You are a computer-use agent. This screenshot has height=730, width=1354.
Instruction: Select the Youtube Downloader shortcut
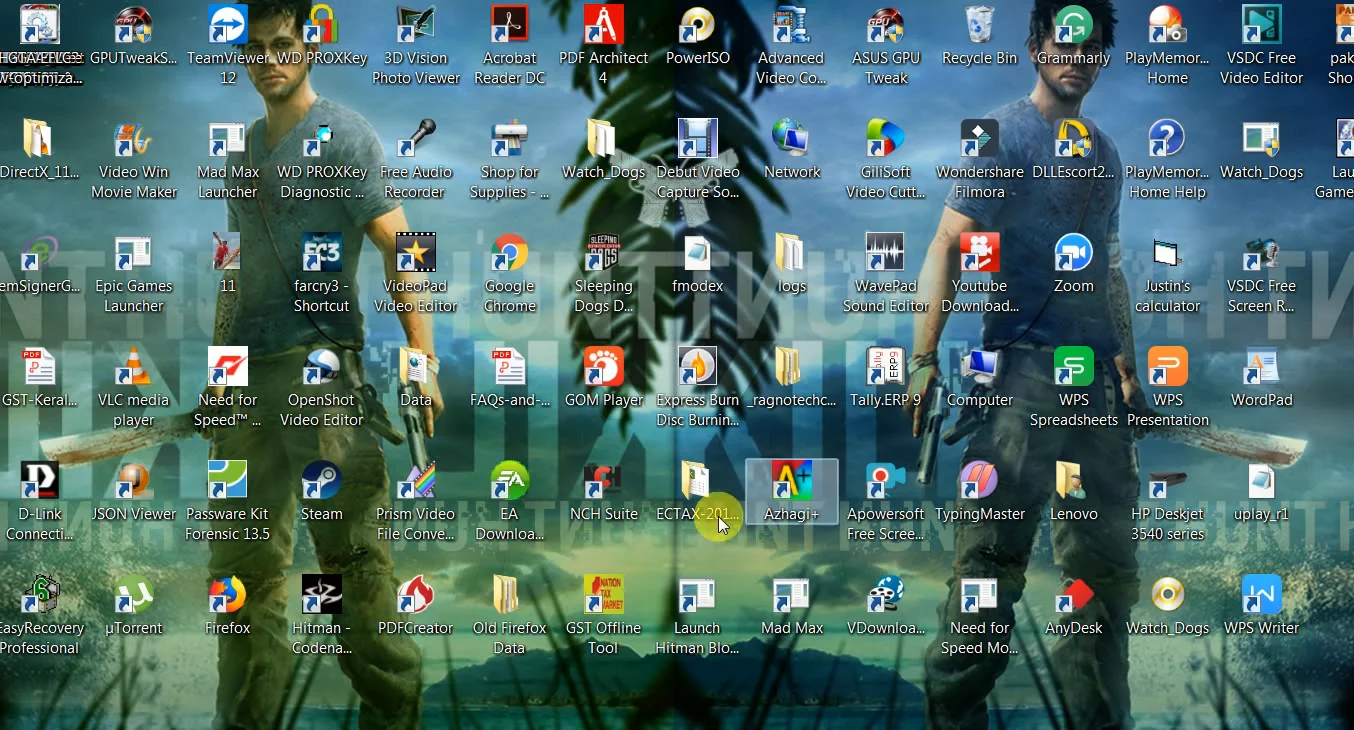980,253
